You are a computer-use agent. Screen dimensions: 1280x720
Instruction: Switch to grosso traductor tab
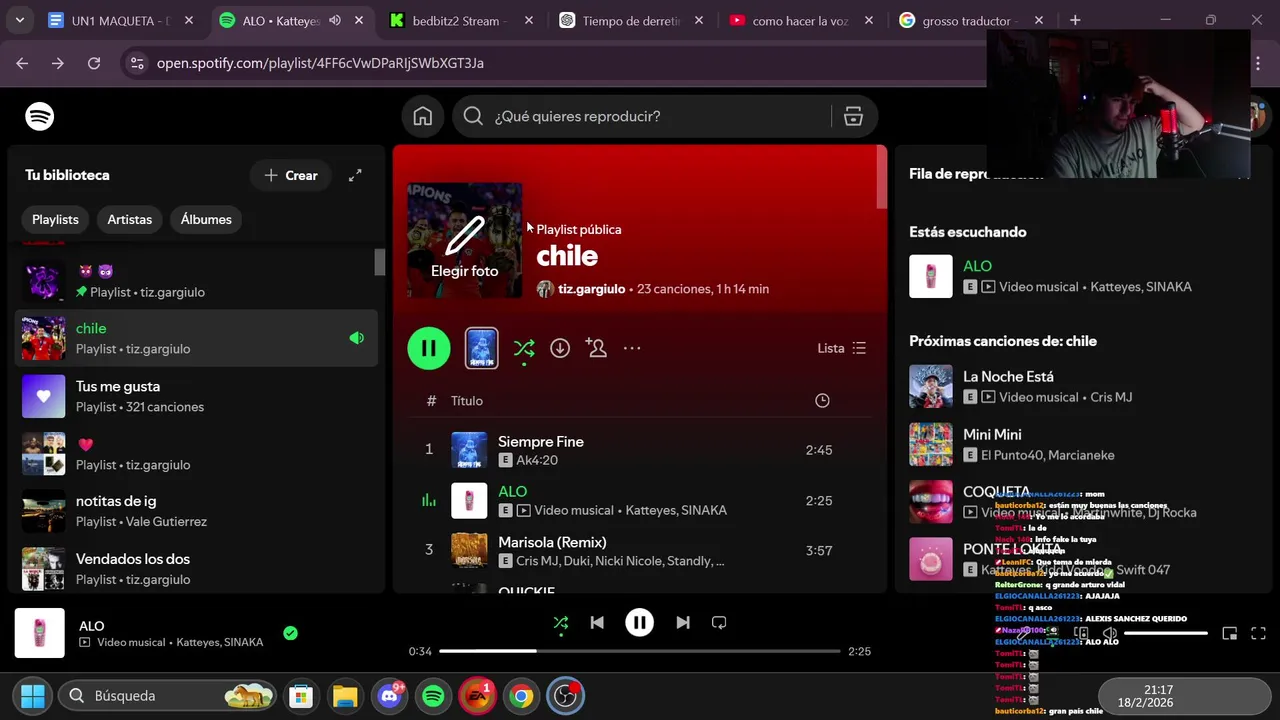point(970,20)
